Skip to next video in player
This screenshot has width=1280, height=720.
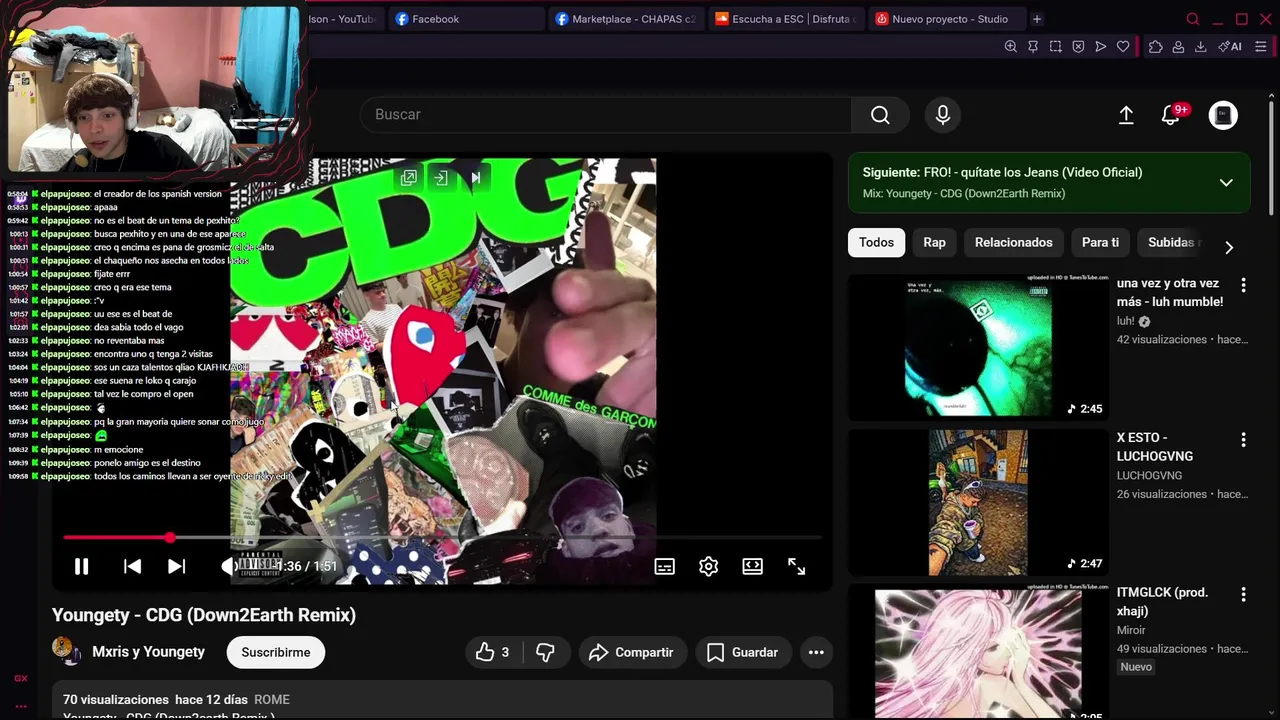tap(176, 566)
